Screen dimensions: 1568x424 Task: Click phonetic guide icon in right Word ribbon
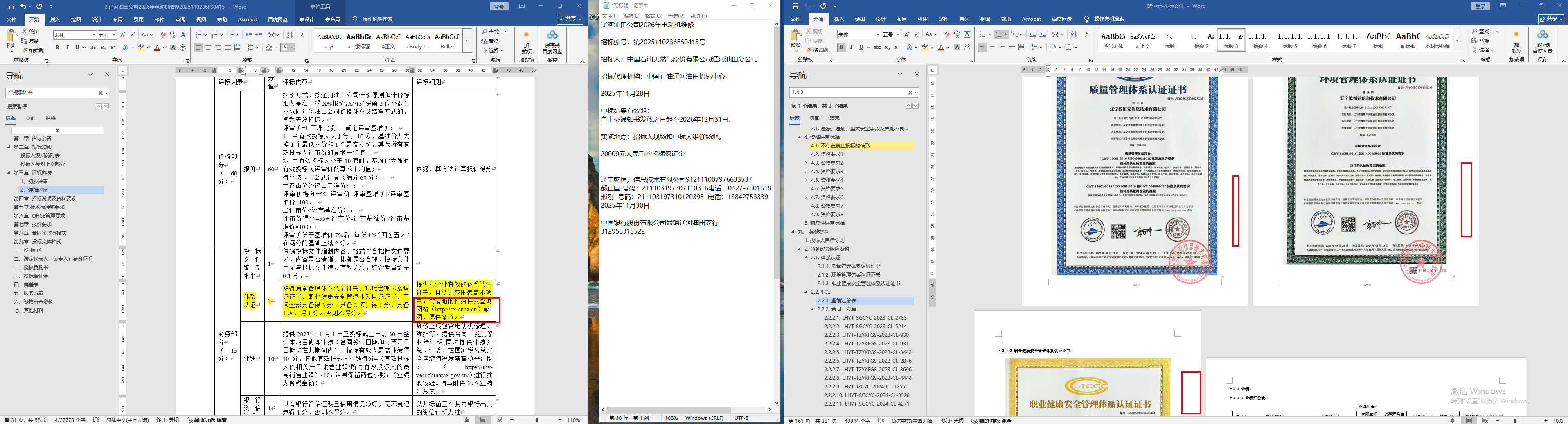coord(957,34)
